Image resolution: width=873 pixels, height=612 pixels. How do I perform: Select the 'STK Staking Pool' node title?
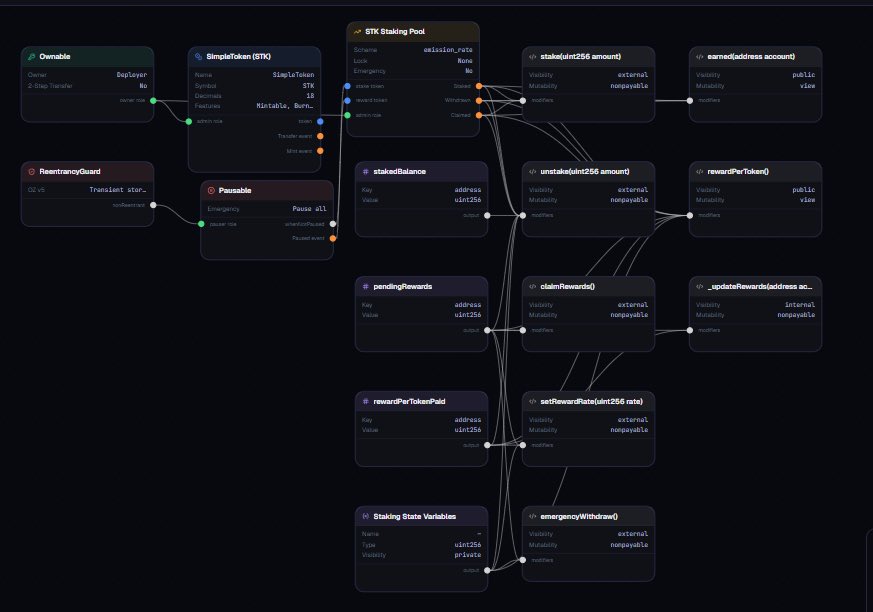395,32
